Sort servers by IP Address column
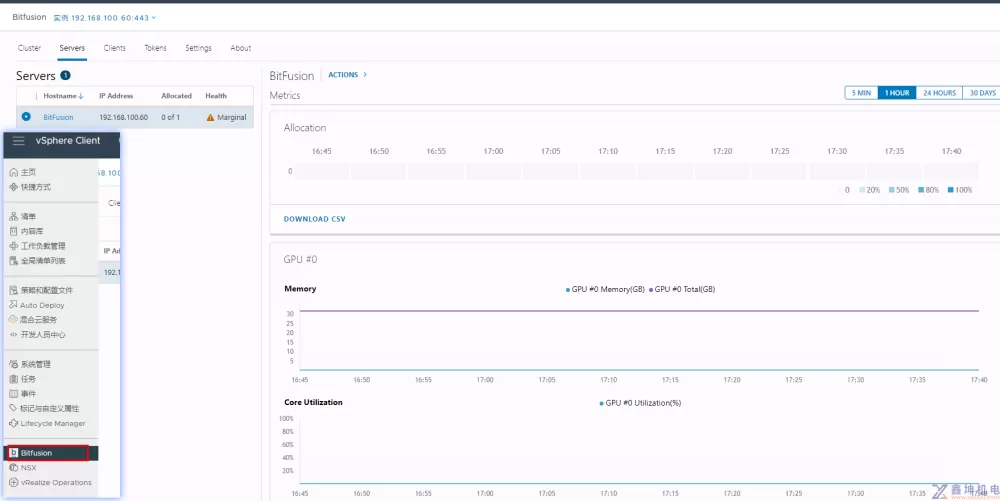Screen dimensions: 1000x501 click(116, 96)
